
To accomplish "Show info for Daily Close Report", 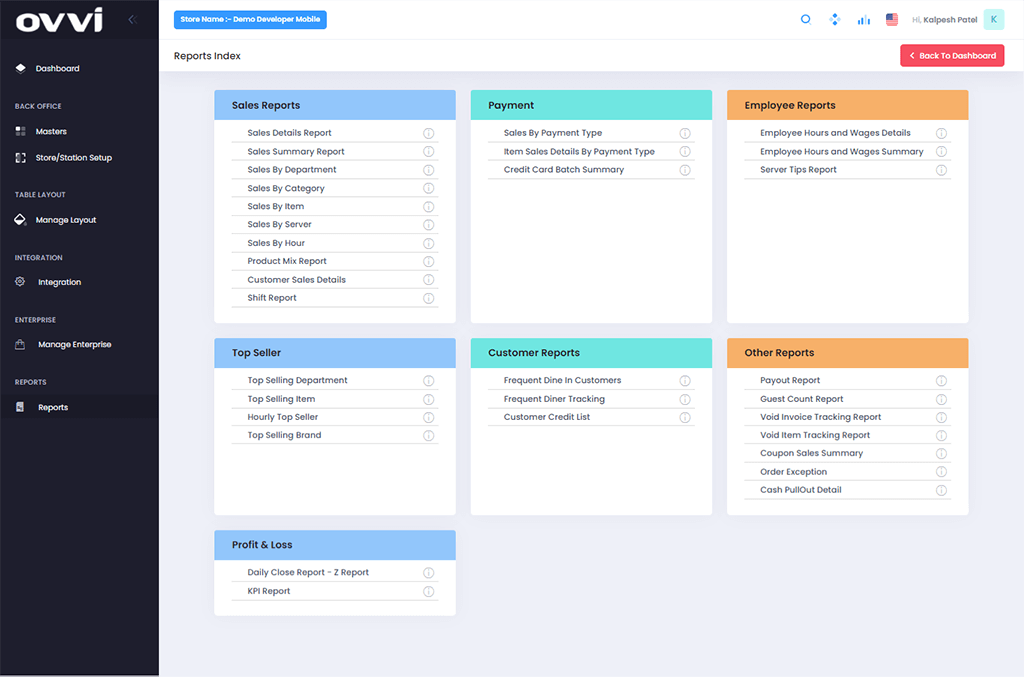I will pos(428,573).
